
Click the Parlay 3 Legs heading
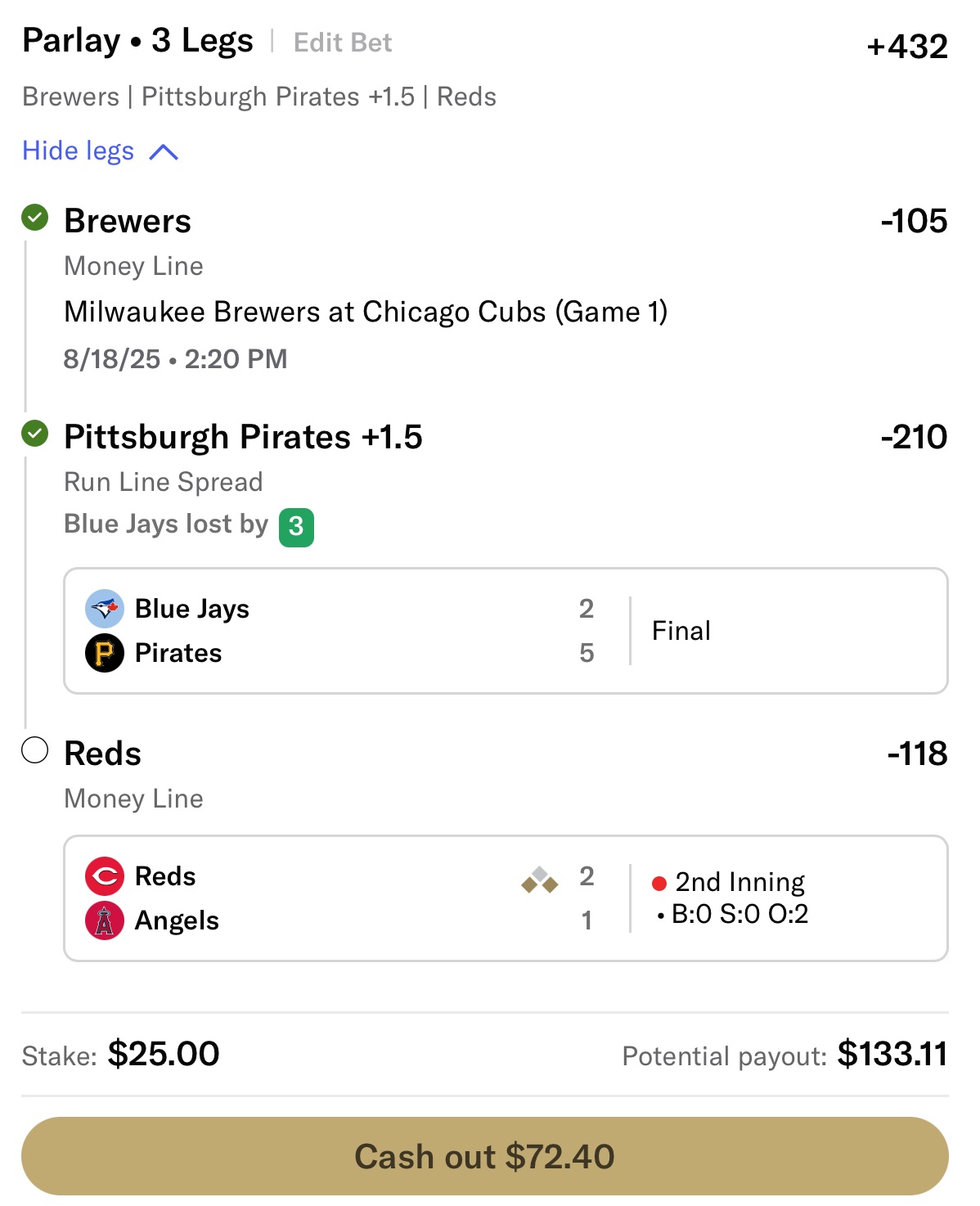[137, 41]
